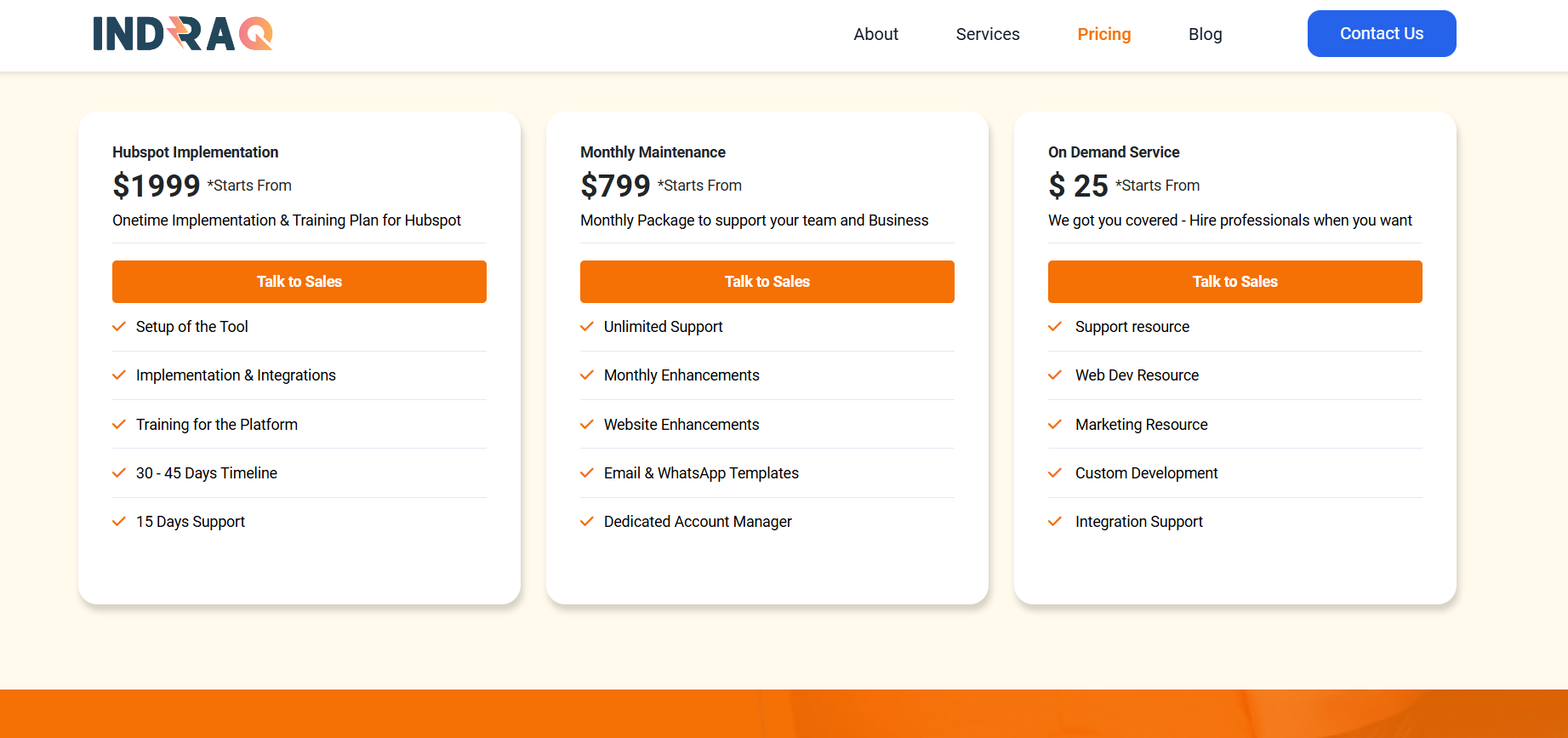Open the Blog page

tap(1205, 34)
